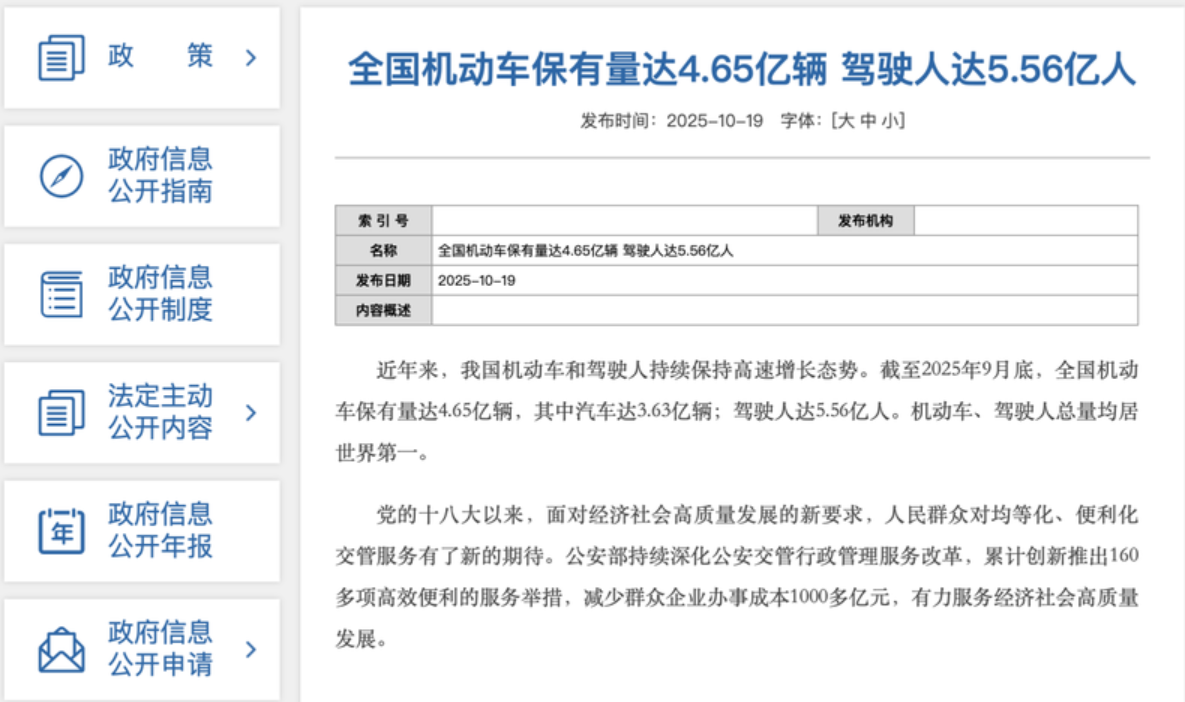1185x702 pixels.
Task: Click the 政策 documents icon in sidebar
Action: point(61,57)
